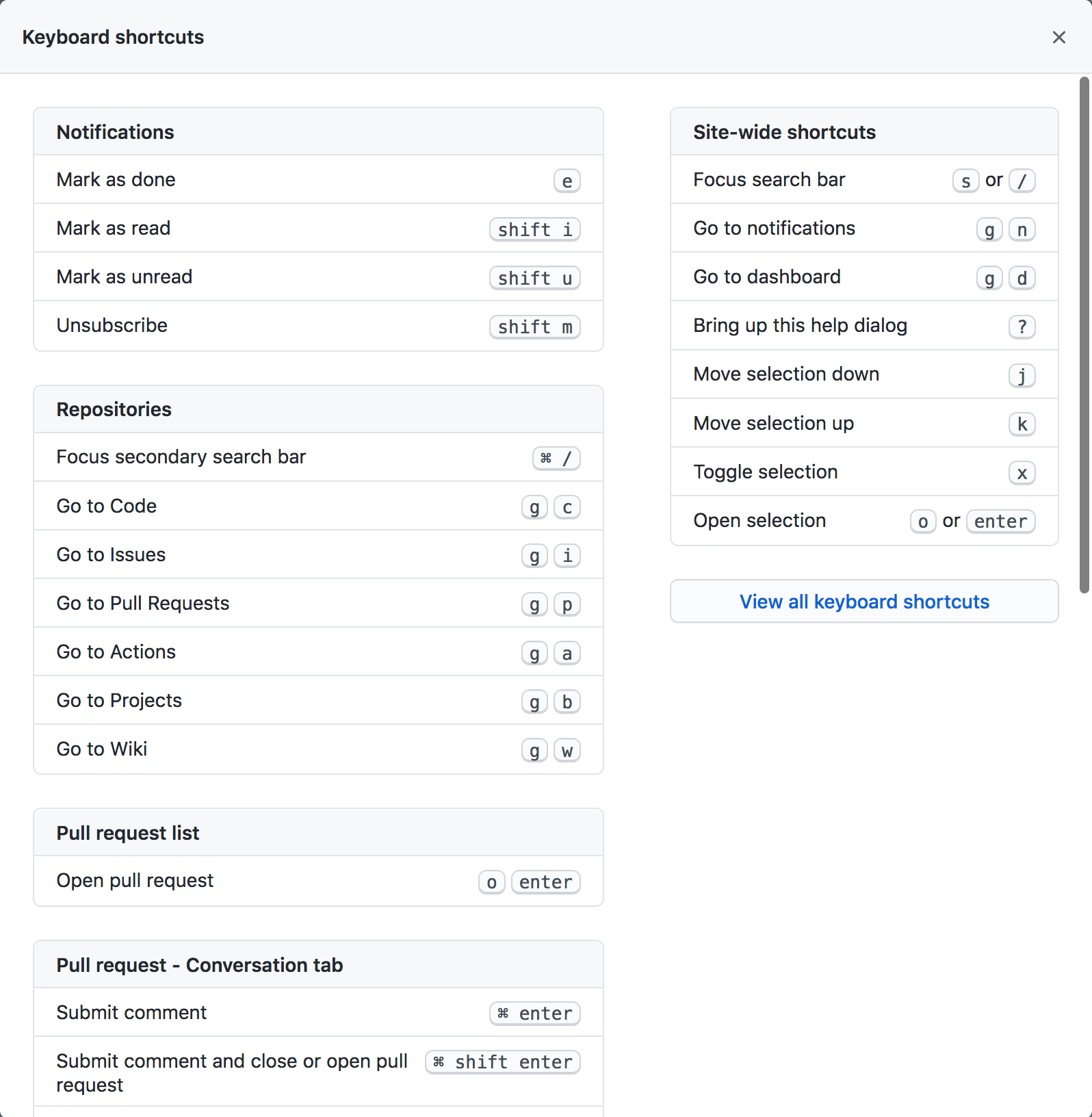Click the 'Submit comment' shortcut label
Image resolution: width=1092 pixels, height=1117 pixels.
click(131, 1012)
